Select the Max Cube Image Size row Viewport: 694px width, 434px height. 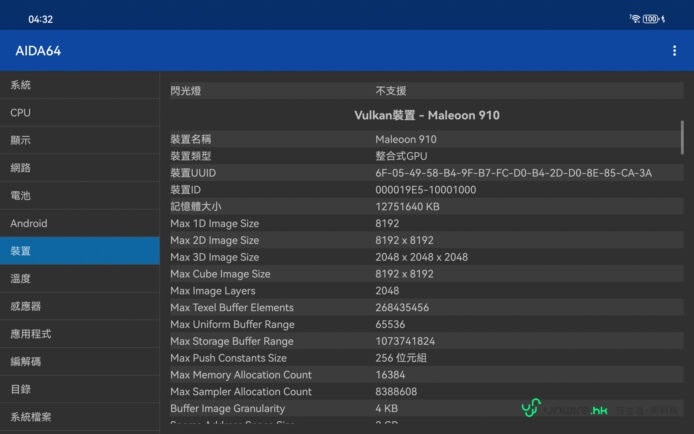(x=427, y=274)
